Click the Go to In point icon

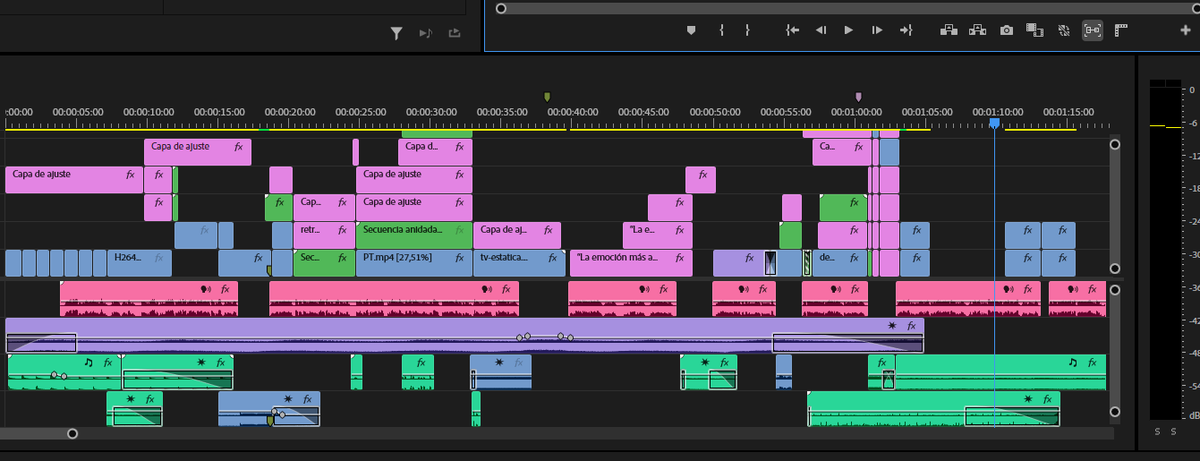[793, 31]
